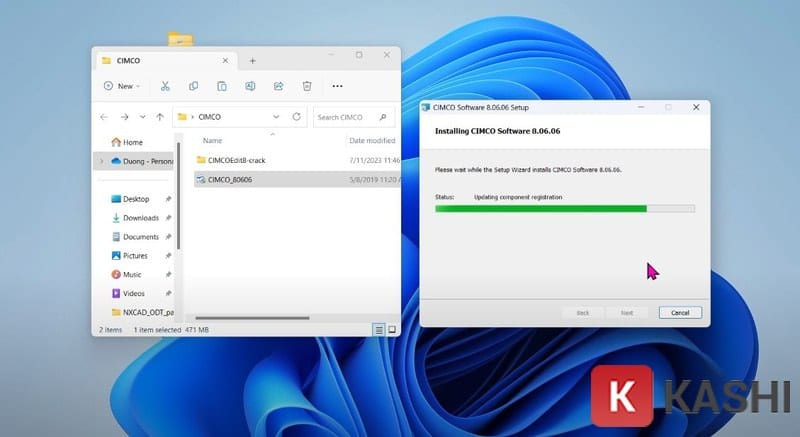Open recent locations chevron dropdown

click(x=143, y=117)
